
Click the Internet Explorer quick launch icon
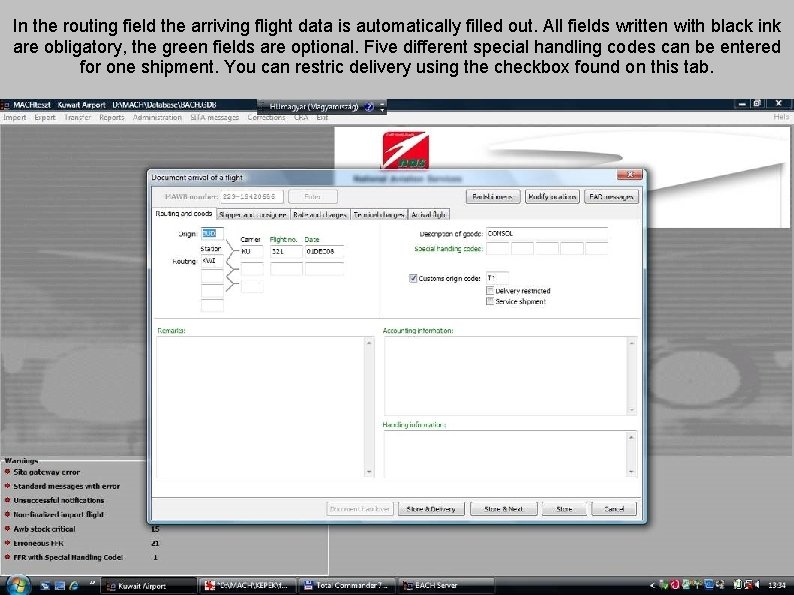click(x=74, y=585)
